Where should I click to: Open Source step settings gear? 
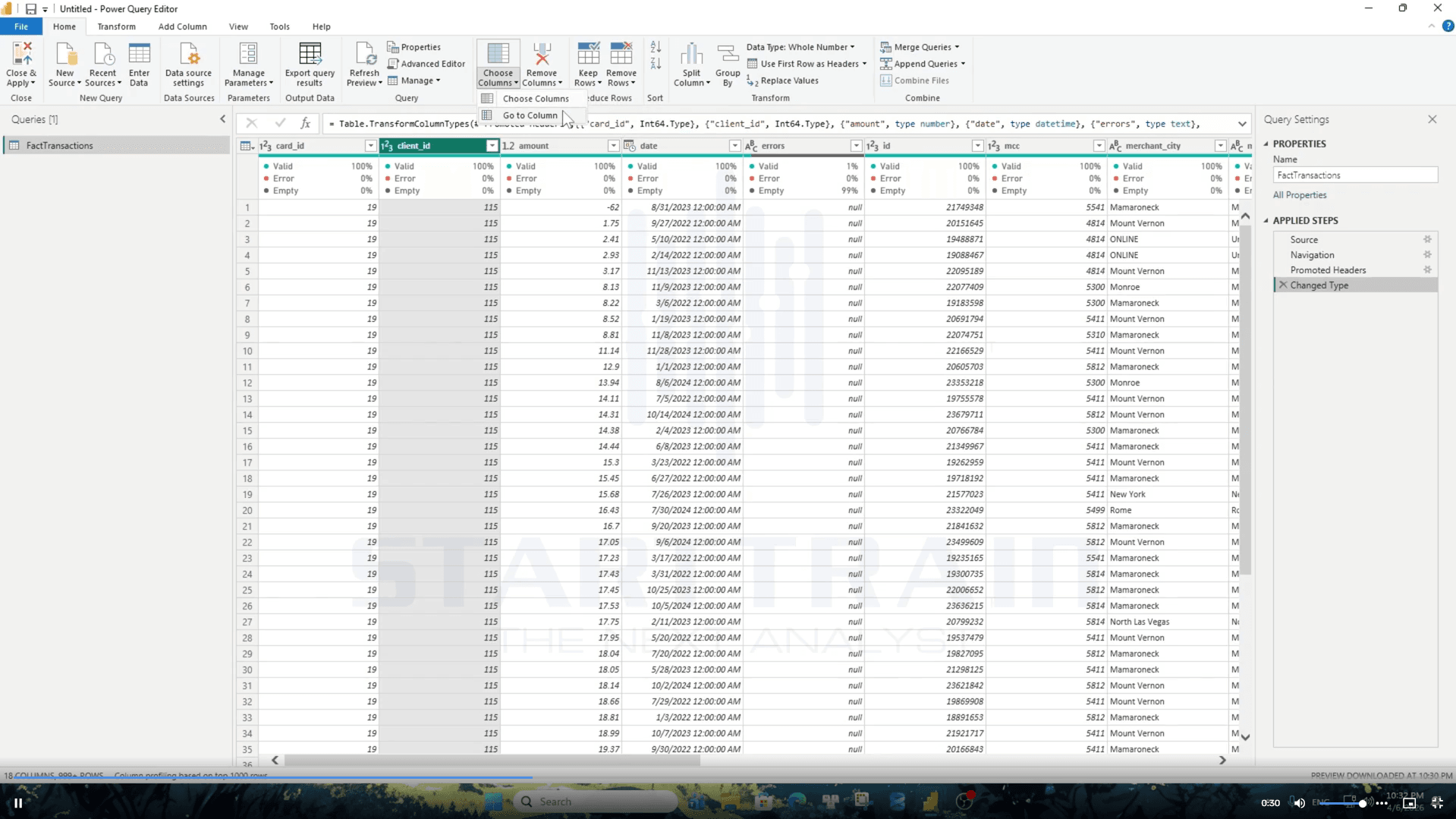tap(1427, 239)
